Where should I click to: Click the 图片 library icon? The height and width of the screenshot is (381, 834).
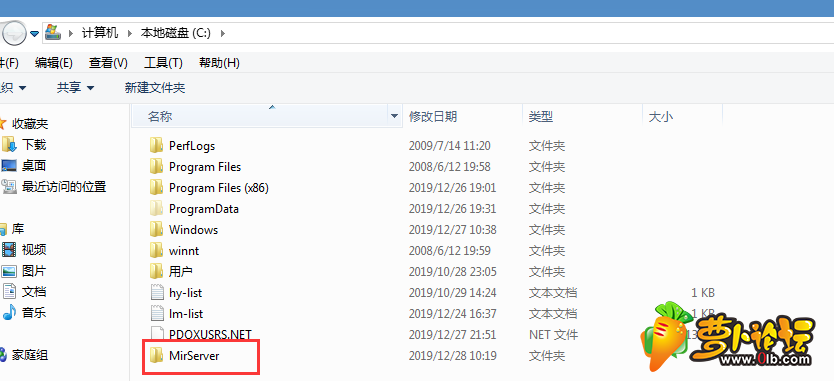point(9,271)
